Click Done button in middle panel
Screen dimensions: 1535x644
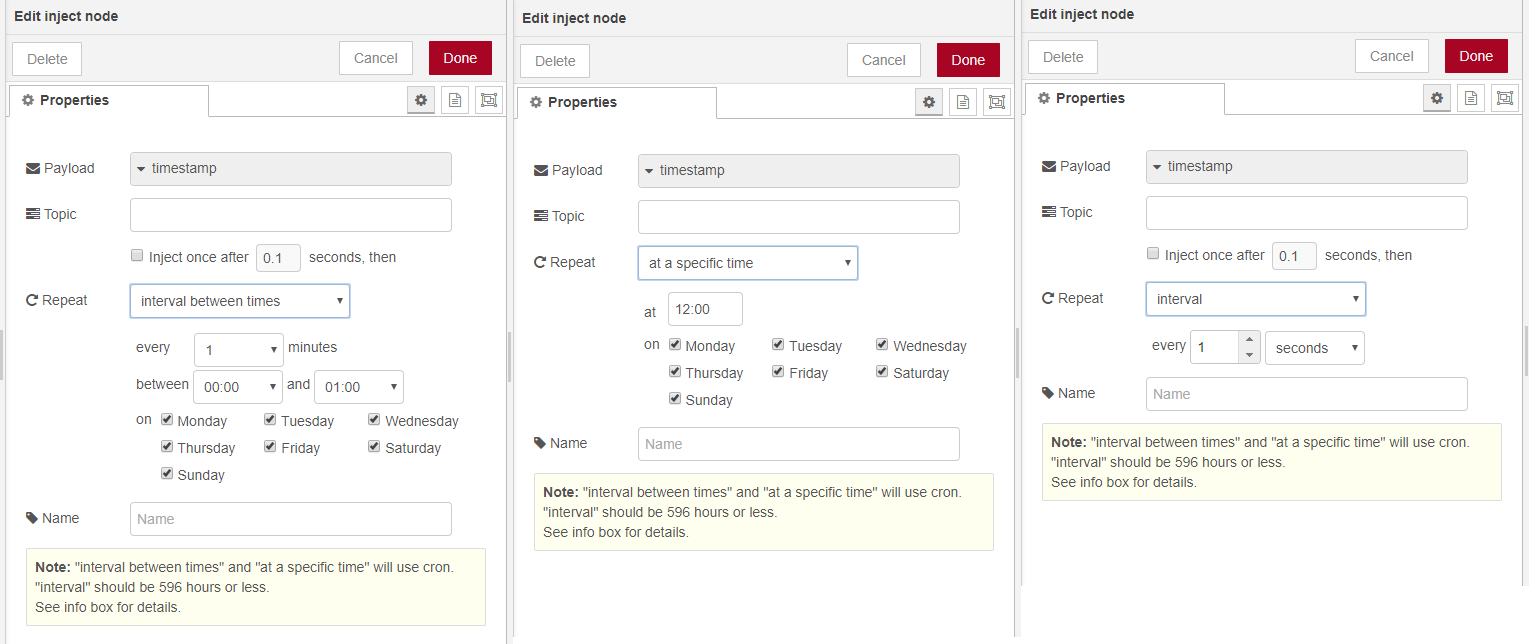pos(968,60)
